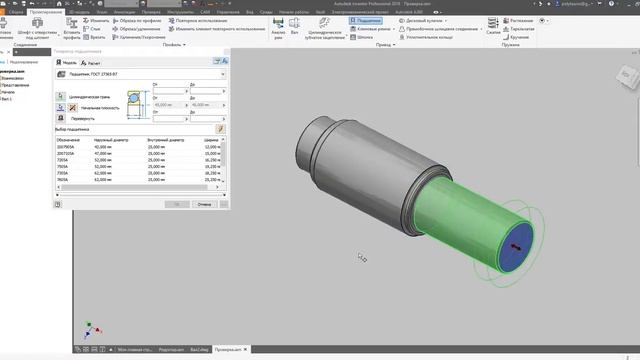
Task: Select Вал:1 in the model browser
Action: click(7, 99)
